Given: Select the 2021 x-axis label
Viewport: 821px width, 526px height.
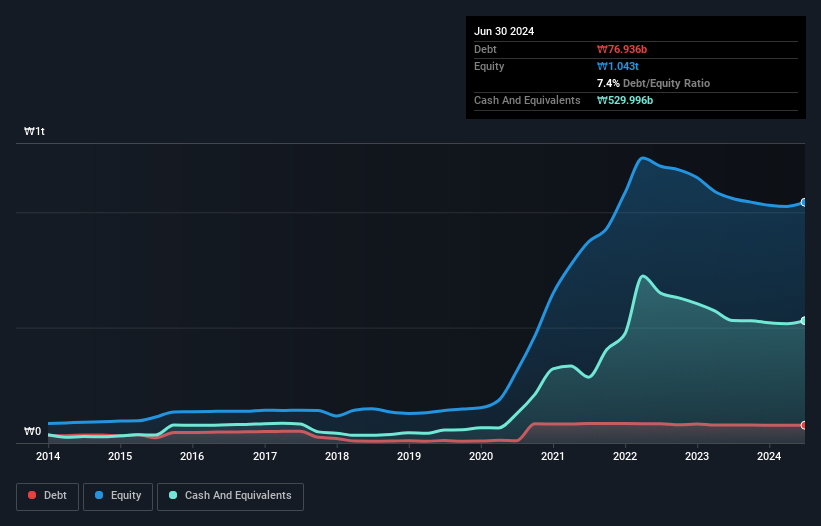Looking at the screenshot, I should pos(553,456).
